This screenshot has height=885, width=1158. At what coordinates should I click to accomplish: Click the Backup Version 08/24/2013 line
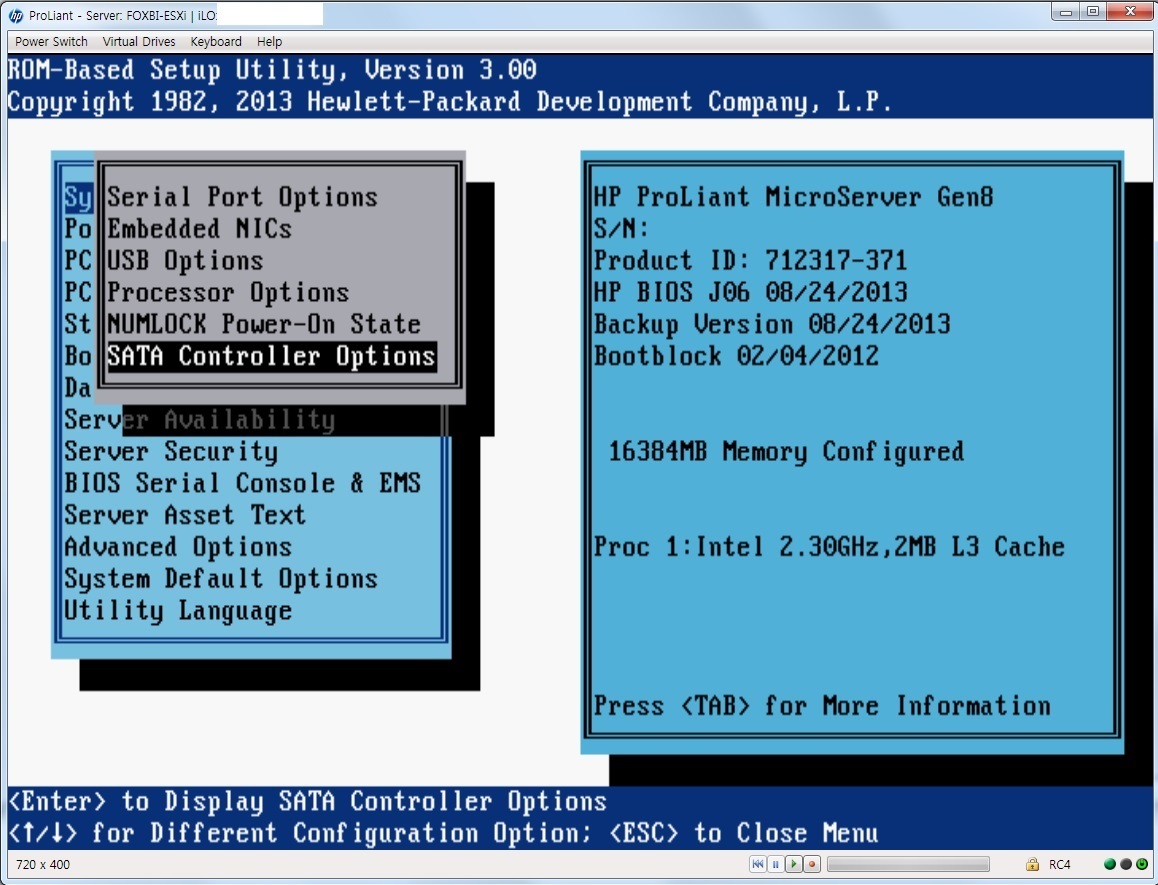[x=772, y=324]
